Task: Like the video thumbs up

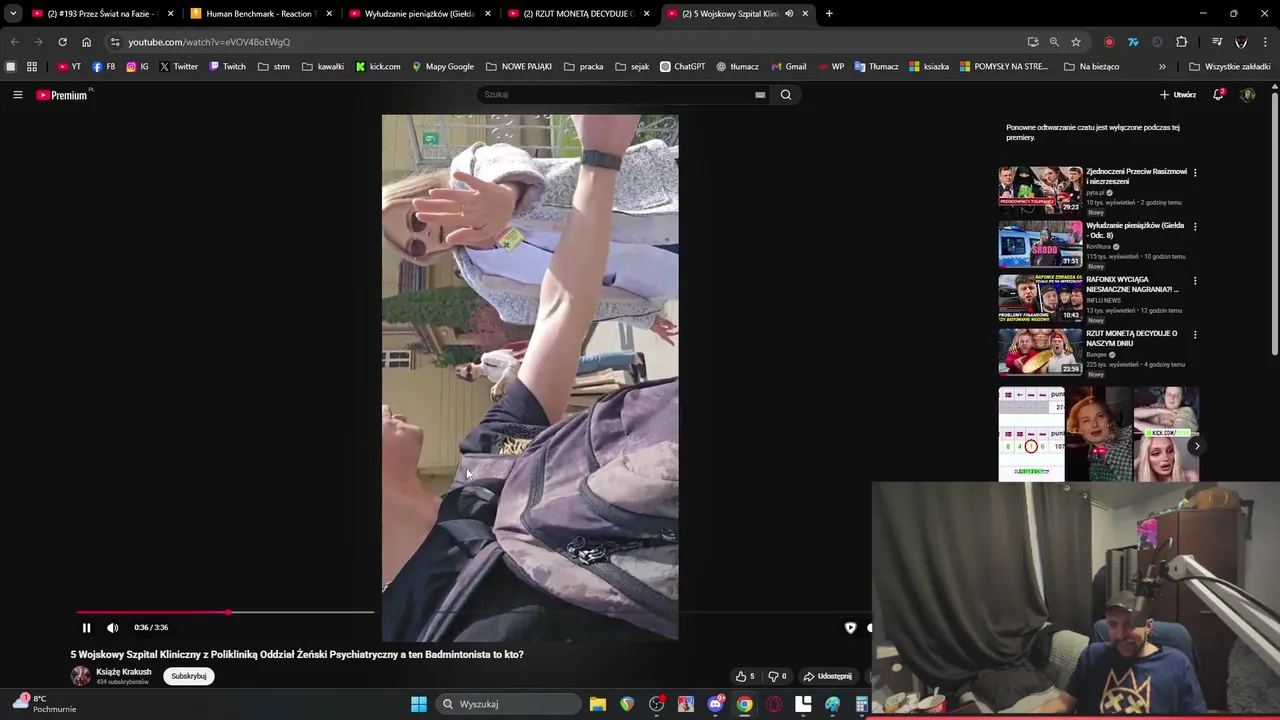Action: pyautogui.click(x=745, y=676)
